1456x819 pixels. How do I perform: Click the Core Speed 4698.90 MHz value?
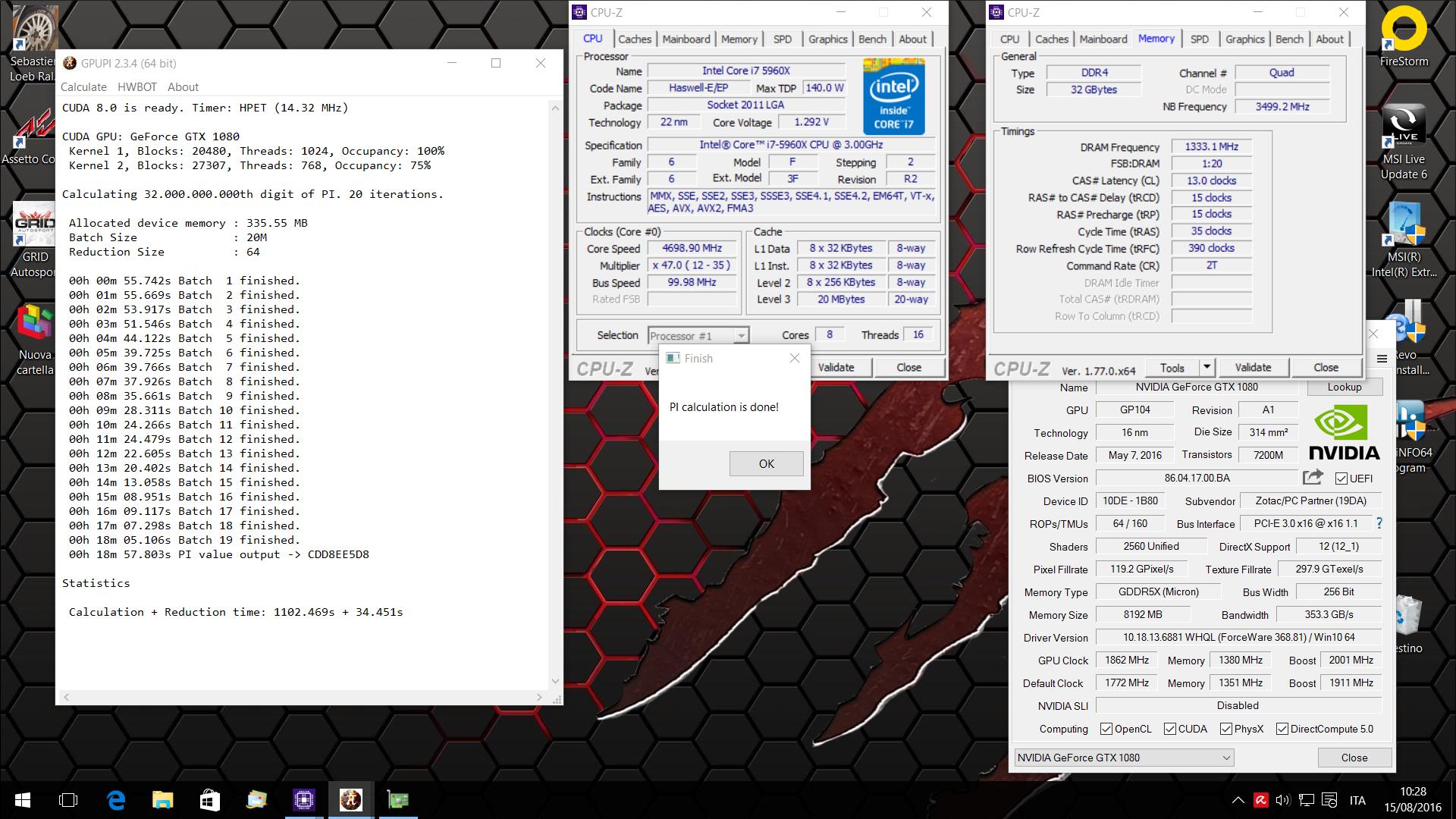[692, 248]
